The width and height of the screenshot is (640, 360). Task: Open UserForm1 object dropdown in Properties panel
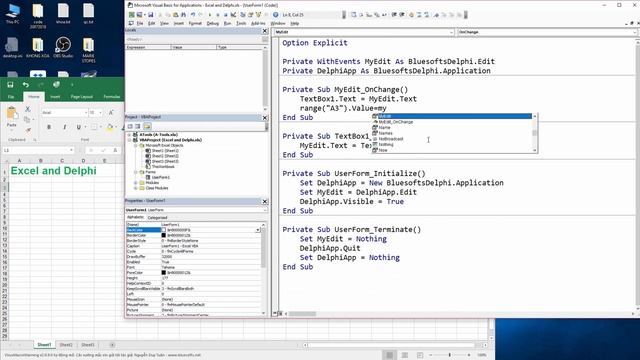[265, 210]
